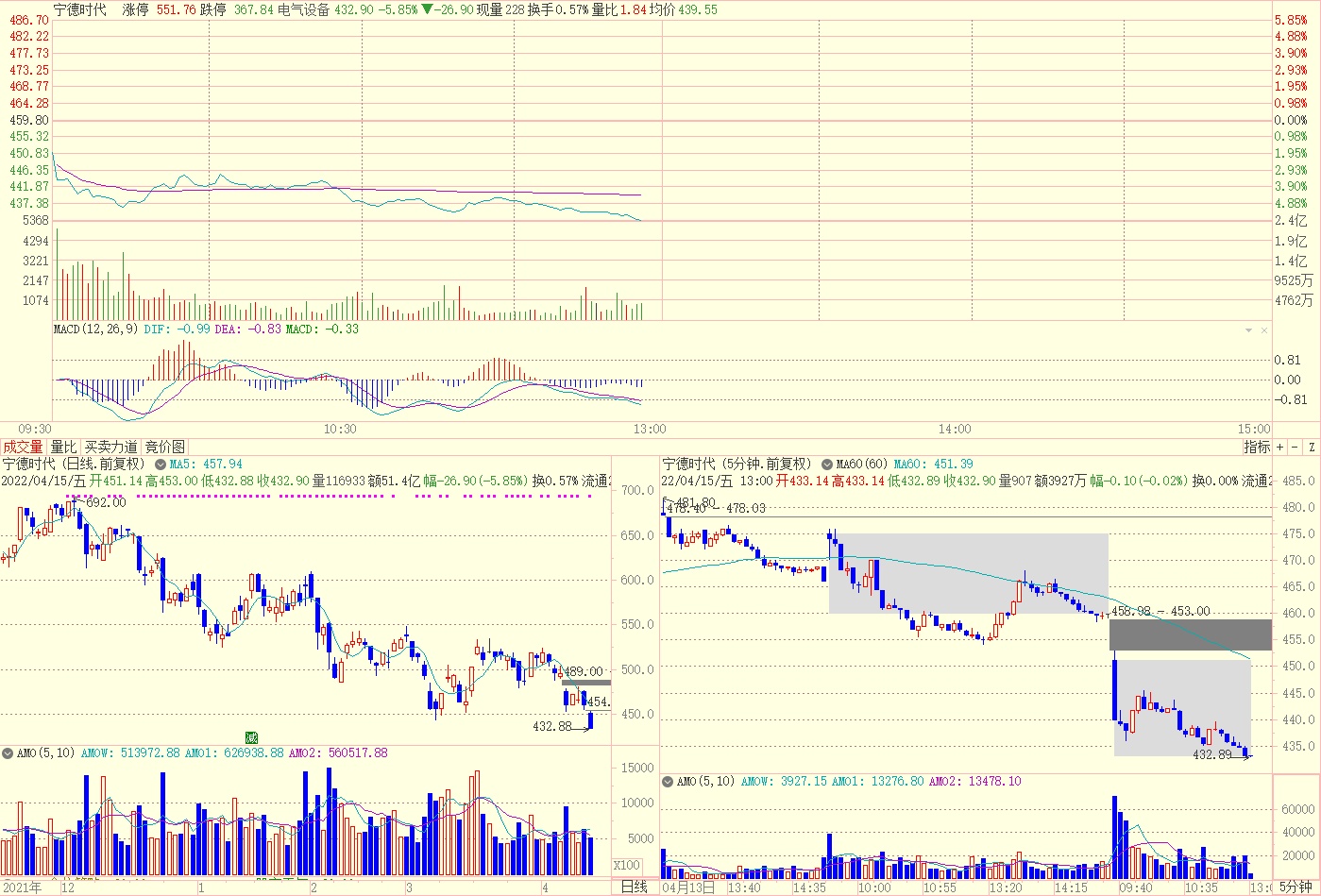This screenshot has width=1321, height=896.
Task: Click the DIF: -0.99 value
Action: (x=177, y=329)
